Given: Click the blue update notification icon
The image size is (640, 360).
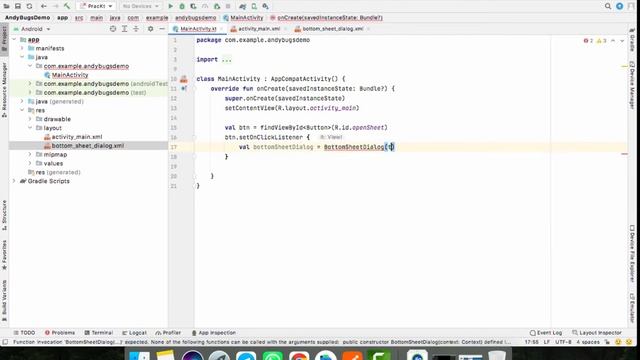Looking at the screenshot, I should click(620, 6).
